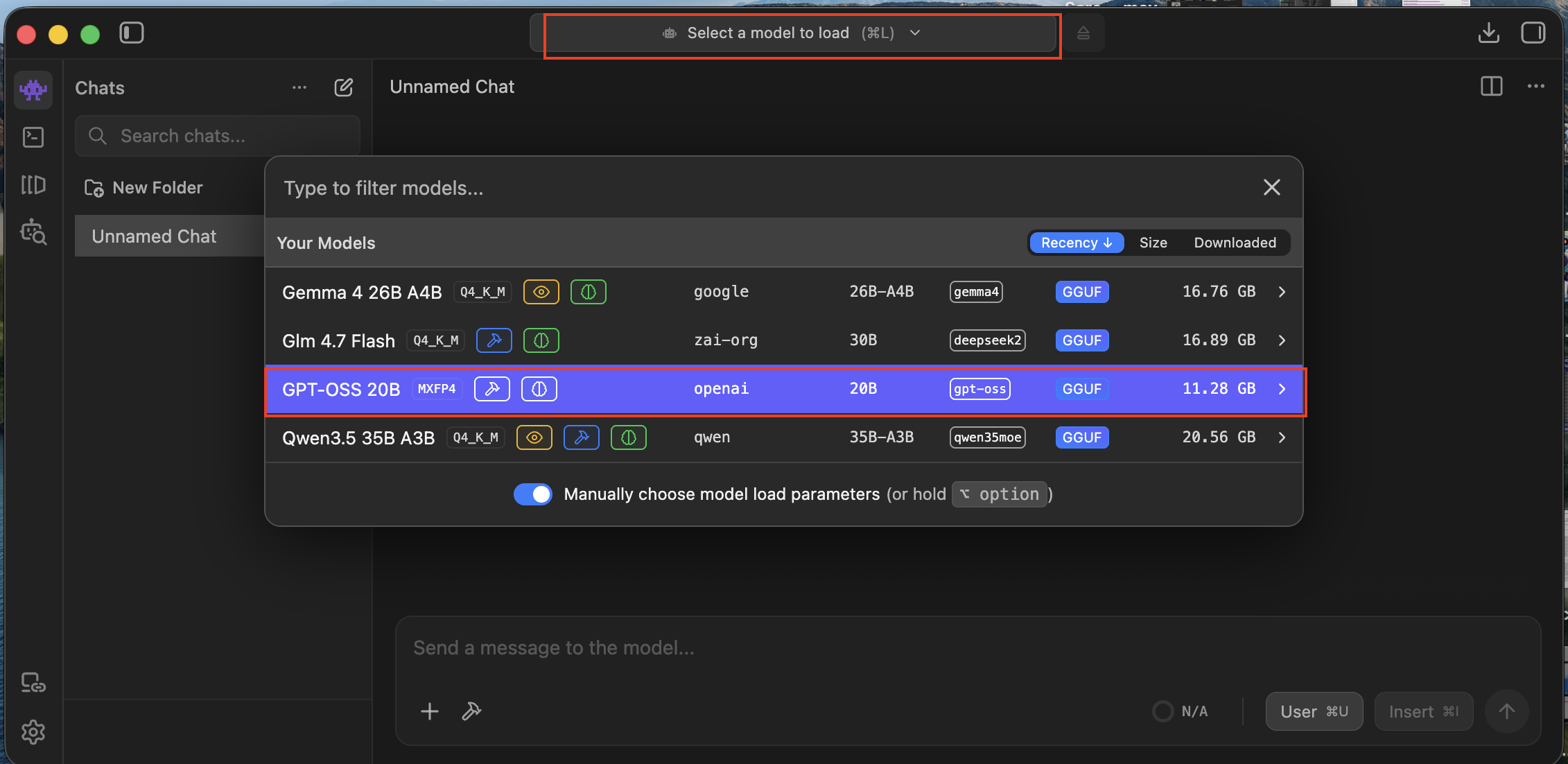Open the Developer terminal sidebar icon
The width and height of the screenshot is (1568, 764).
coord(33,137)
